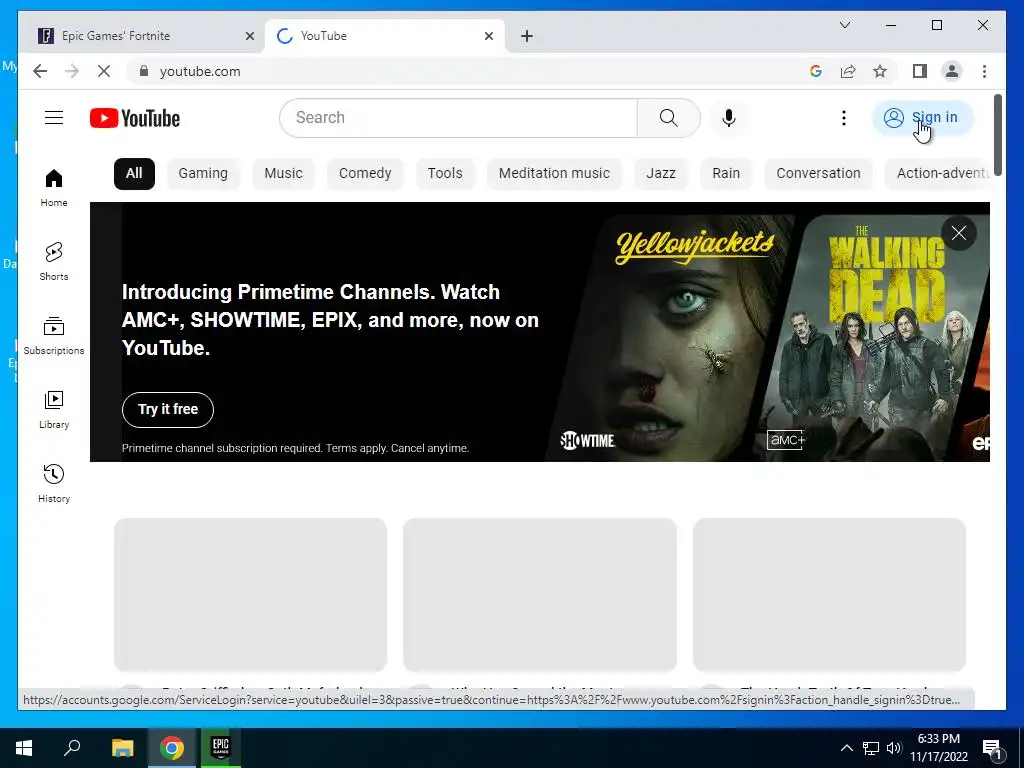This screenshot has height=768, width=1024.
Task: Select the All filter chip
Action: (134, 174)
